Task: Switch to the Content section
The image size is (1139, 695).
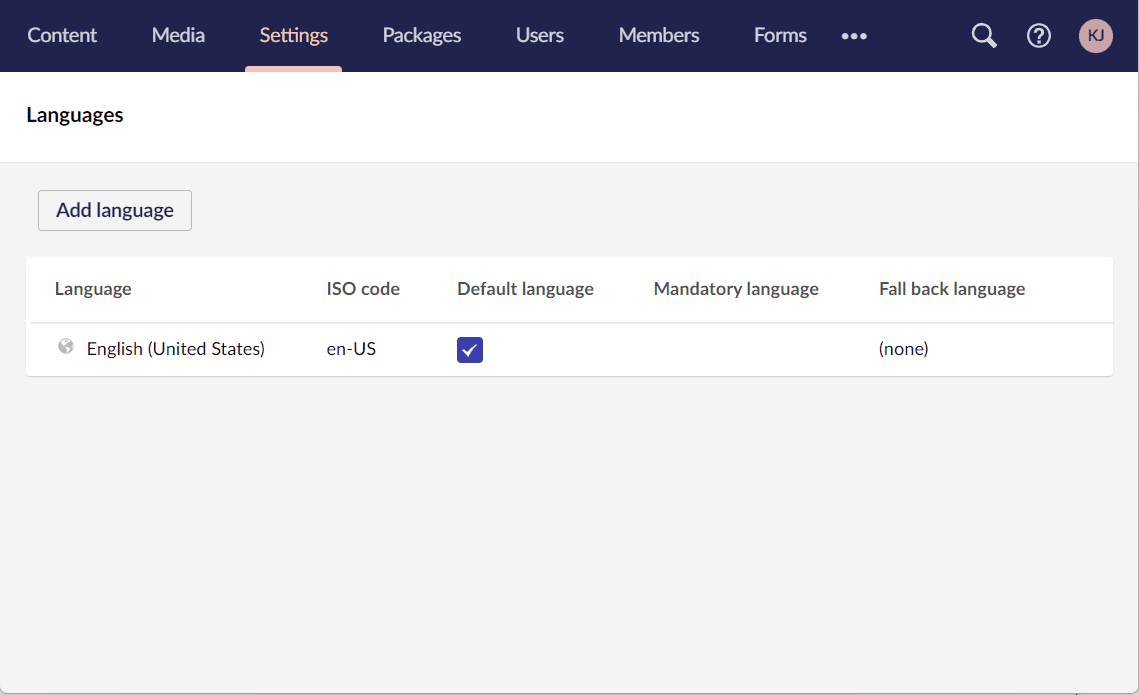Action: [62, 35]
